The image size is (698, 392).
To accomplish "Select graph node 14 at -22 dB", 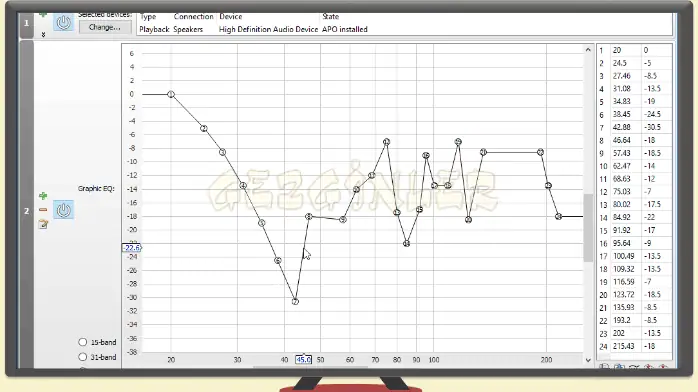I will (406, 244).
